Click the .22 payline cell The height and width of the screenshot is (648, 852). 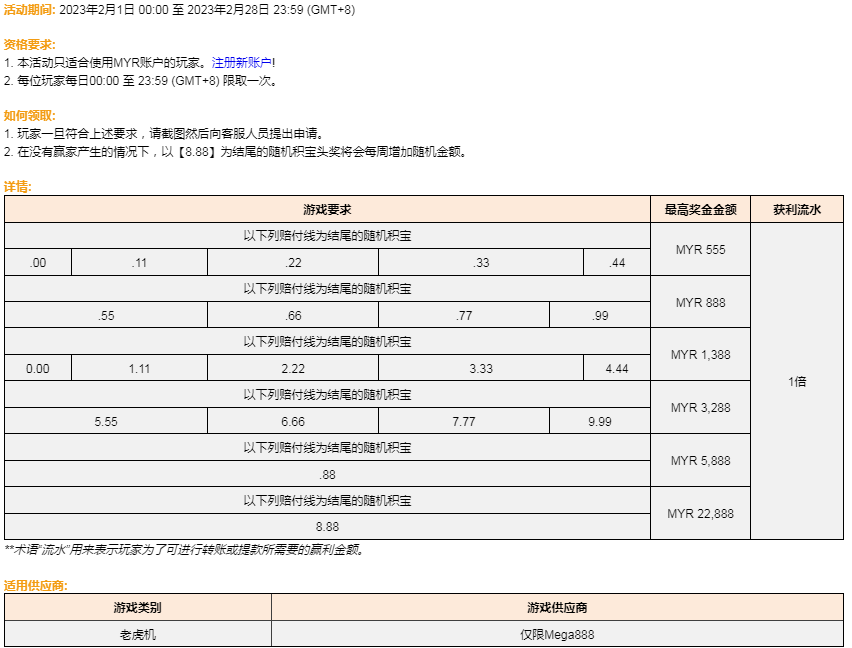tap(293, 263)
